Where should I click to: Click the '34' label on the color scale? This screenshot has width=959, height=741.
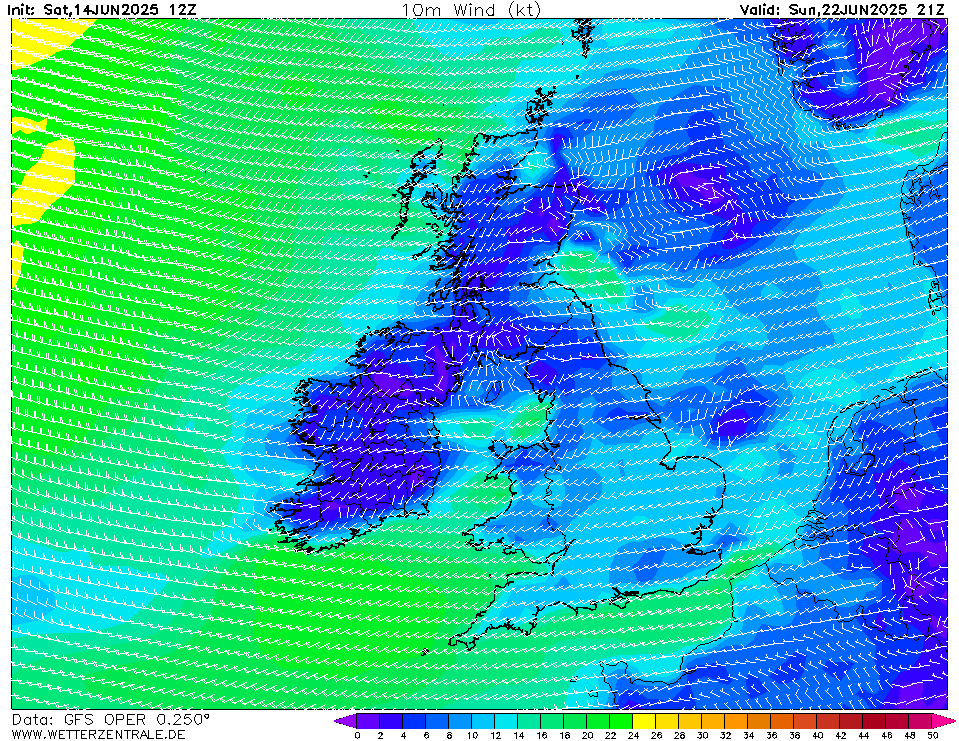point(748,735)
